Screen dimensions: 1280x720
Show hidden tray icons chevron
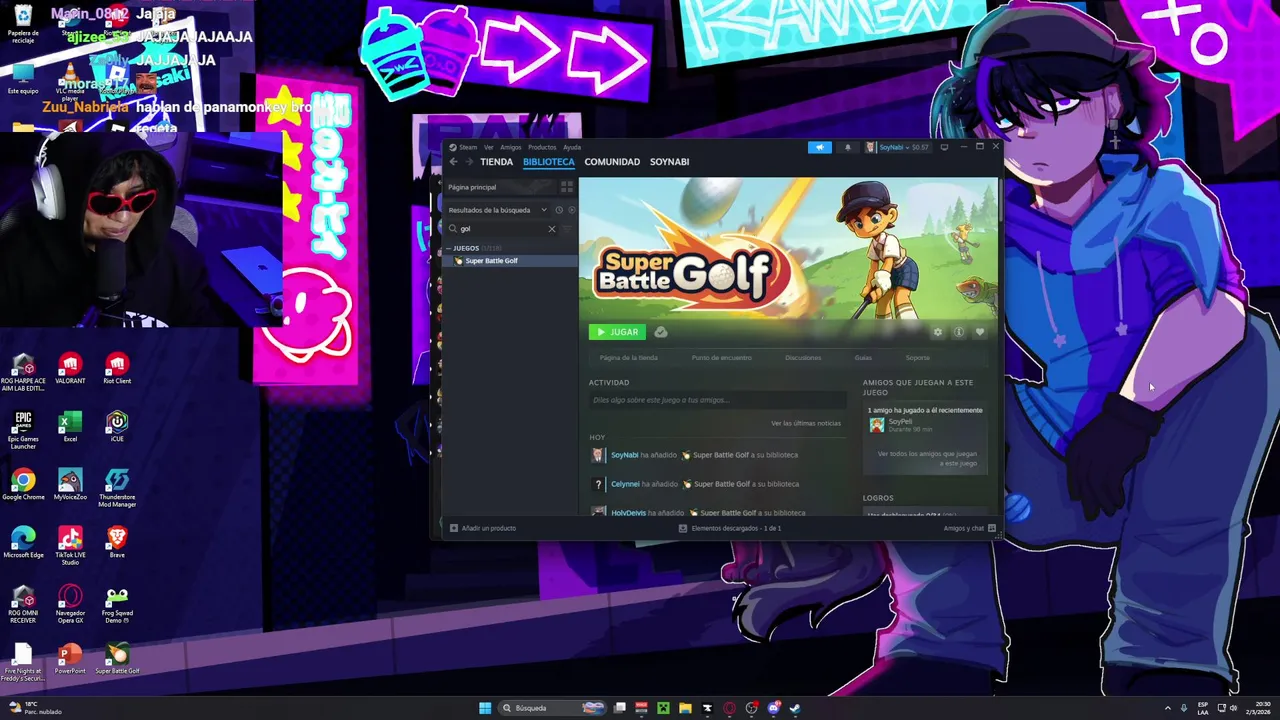[1167, 708]
